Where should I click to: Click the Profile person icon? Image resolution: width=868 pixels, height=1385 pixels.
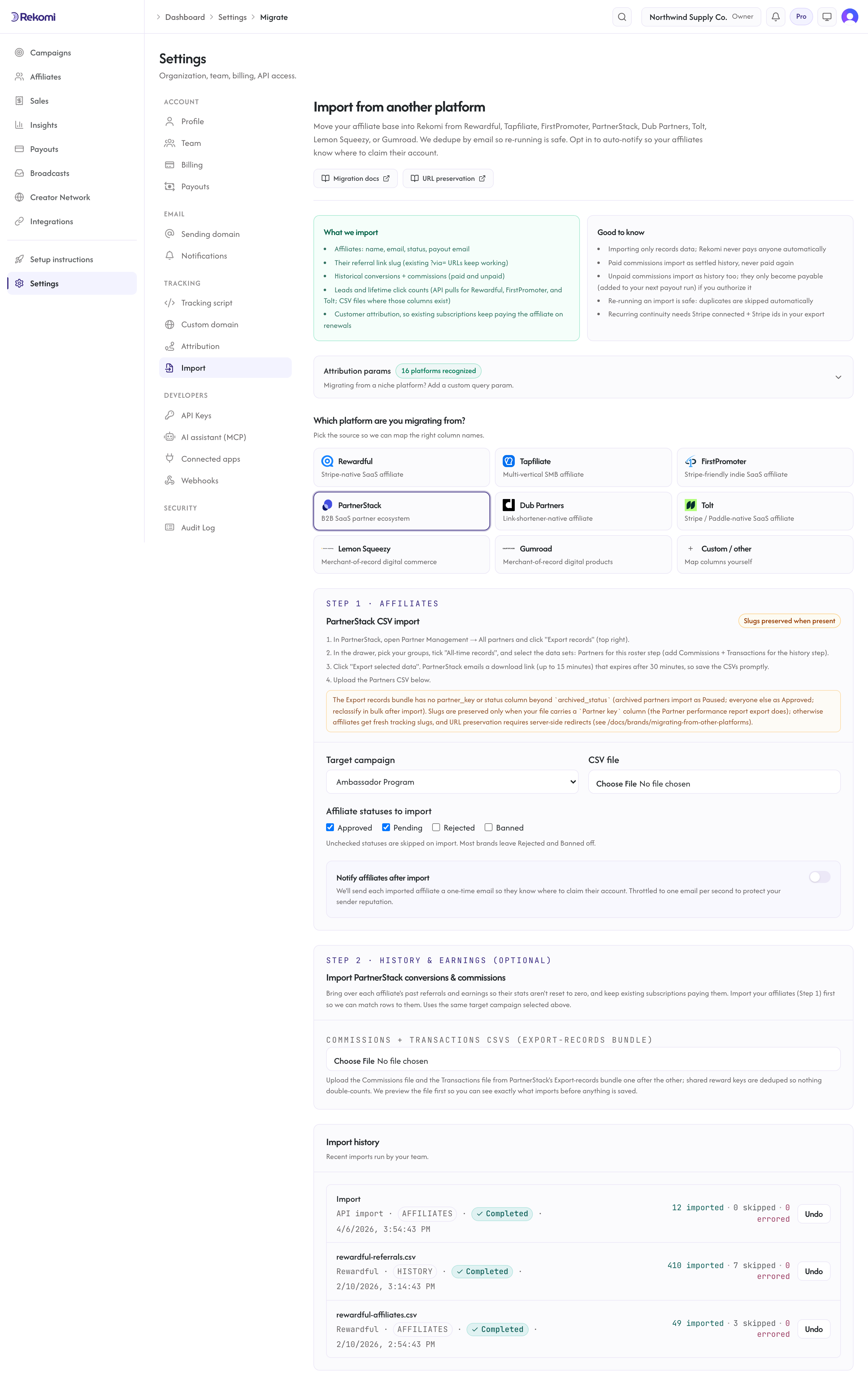tap(169, 122)
